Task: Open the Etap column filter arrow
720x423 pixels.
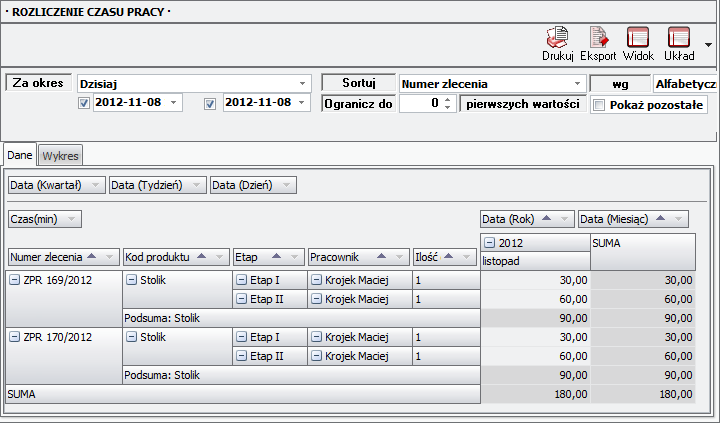Action: click(x=294, y=257)
